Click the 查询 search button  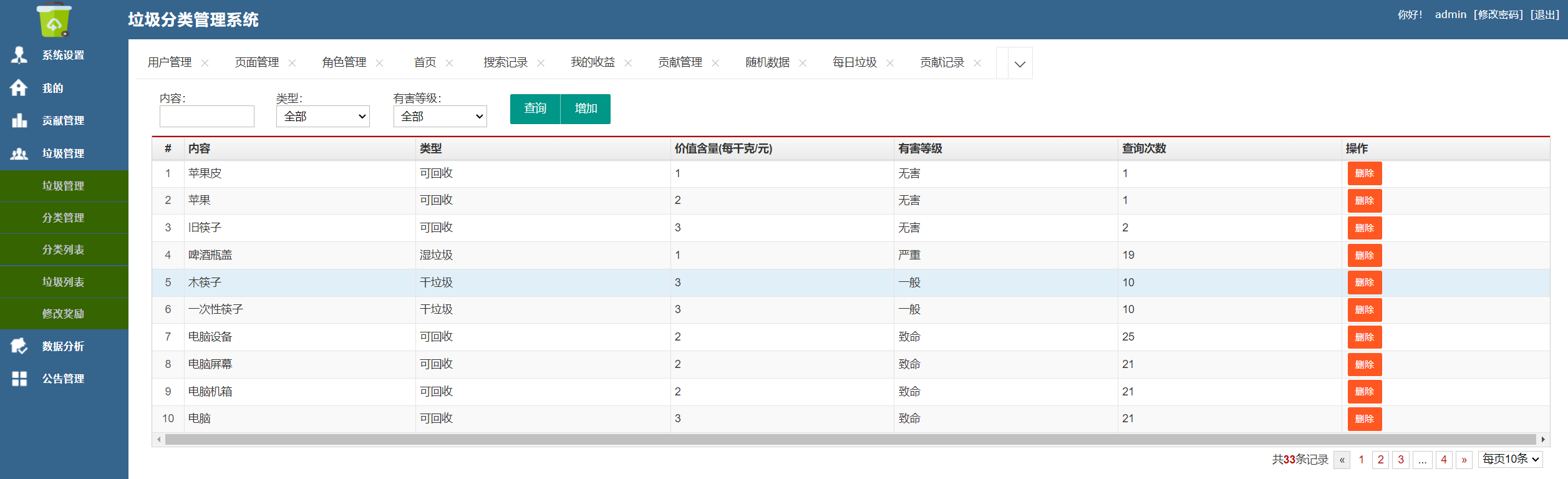pos(535,109)
